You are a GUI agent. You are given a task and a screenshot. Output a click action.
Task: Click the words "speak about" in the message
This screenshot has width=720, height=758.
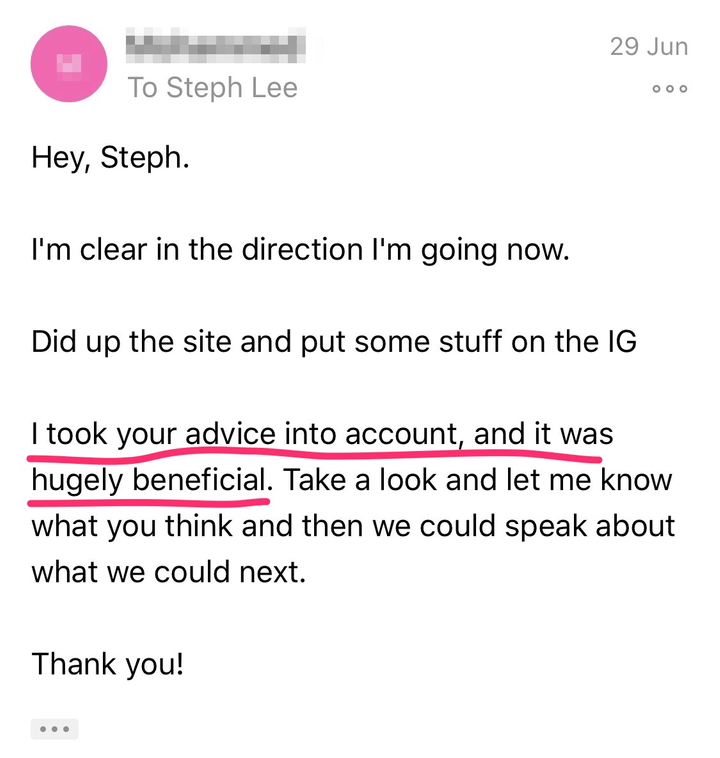coord(596,526)
